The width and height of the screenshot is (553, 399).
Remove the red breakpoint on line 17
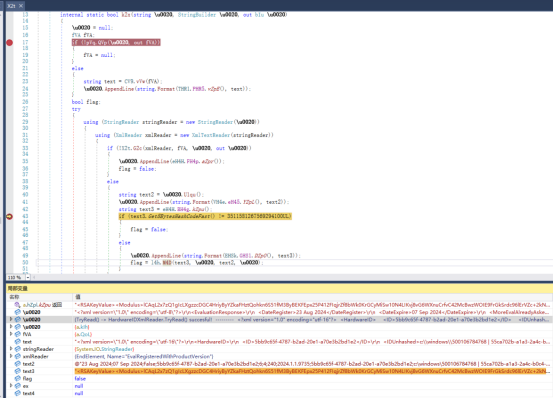click(x=10, y=43)
